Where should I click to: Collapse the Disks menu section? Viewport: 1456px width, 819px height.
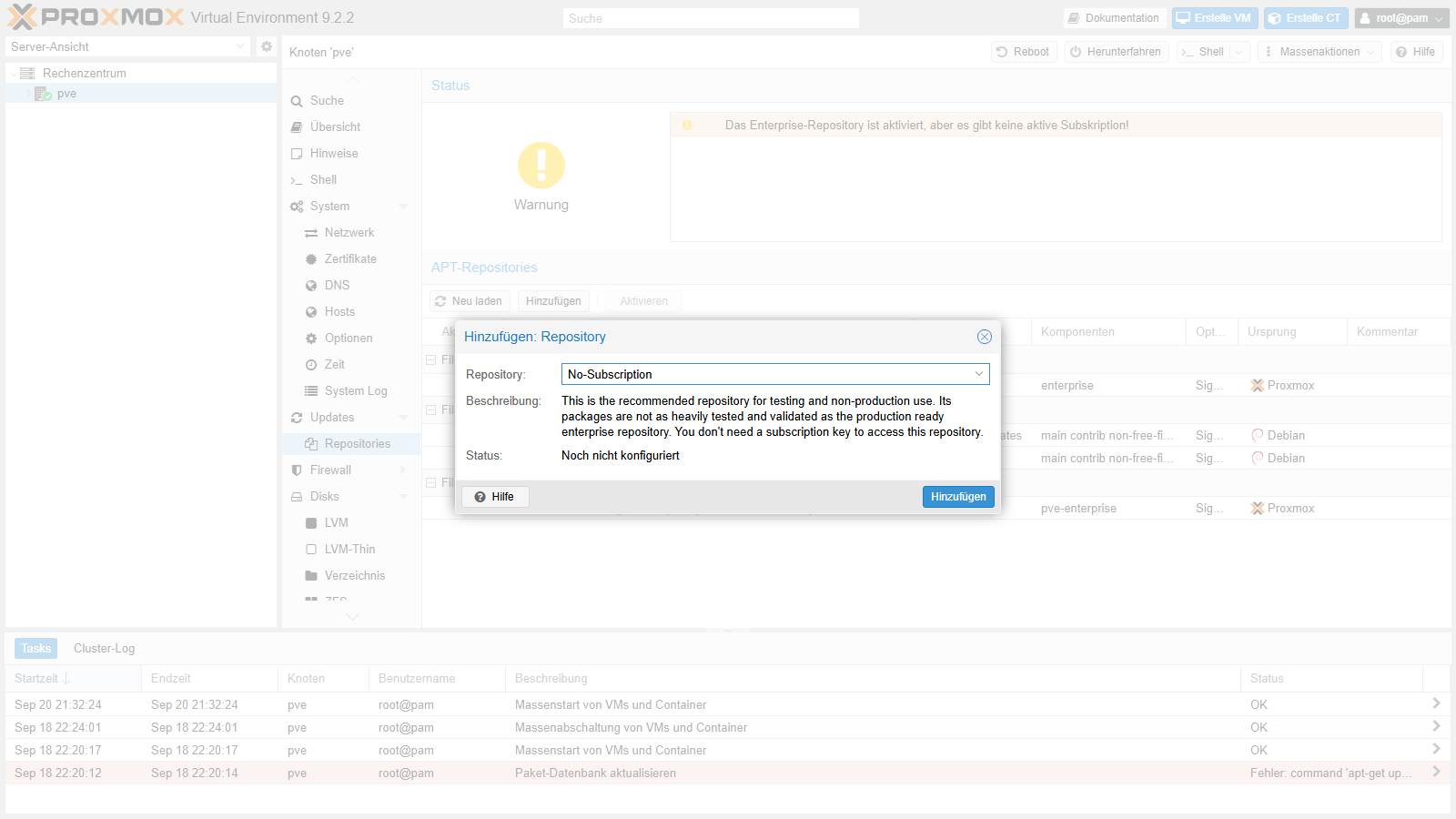(x=403, y=497)
